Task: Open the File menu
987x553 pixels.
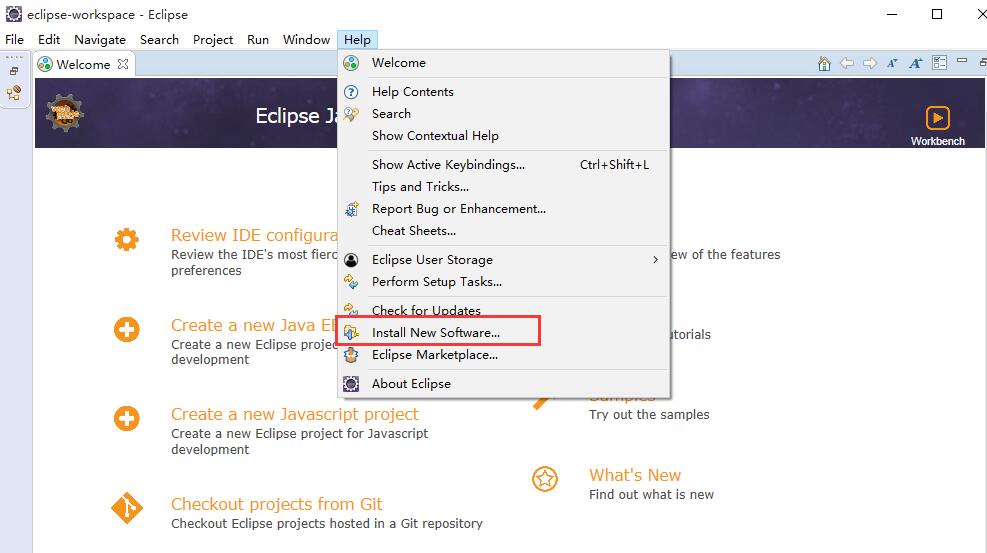Action: 14,40
